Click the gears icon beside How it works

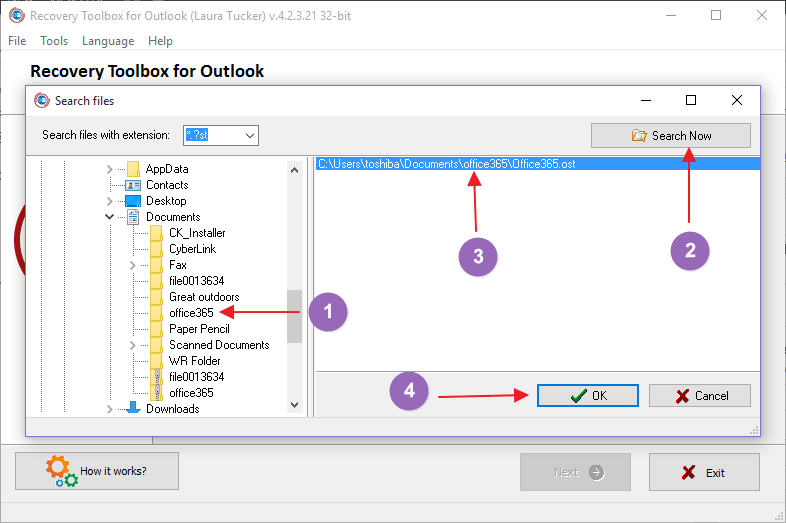tap(62, 471)
